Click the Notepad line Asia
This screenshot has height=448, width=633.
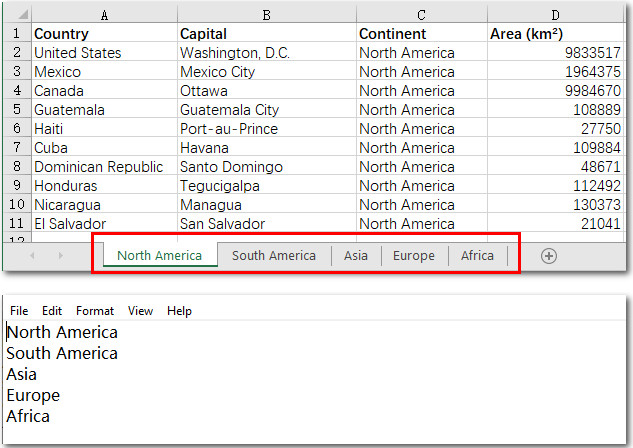[21, 374]
